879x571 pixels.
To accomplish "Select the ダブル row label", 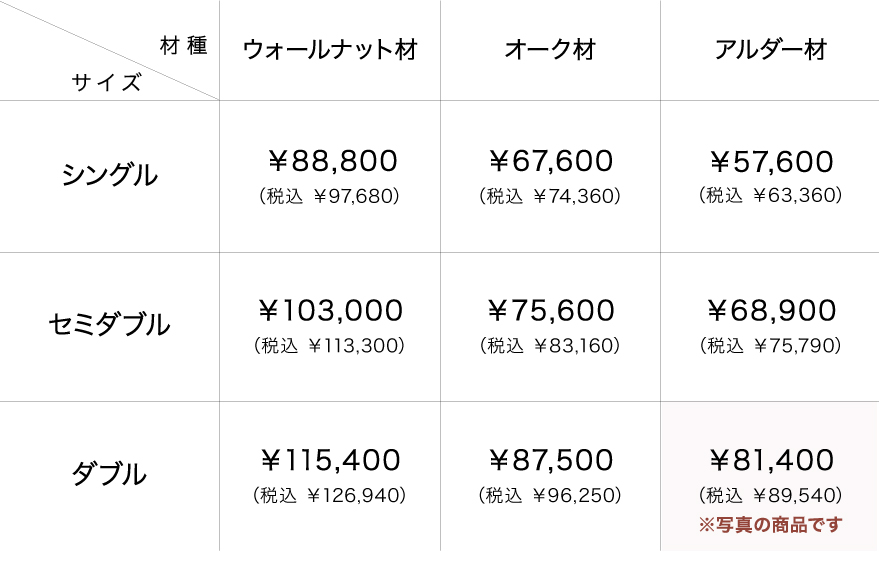I will pos(110,474).
